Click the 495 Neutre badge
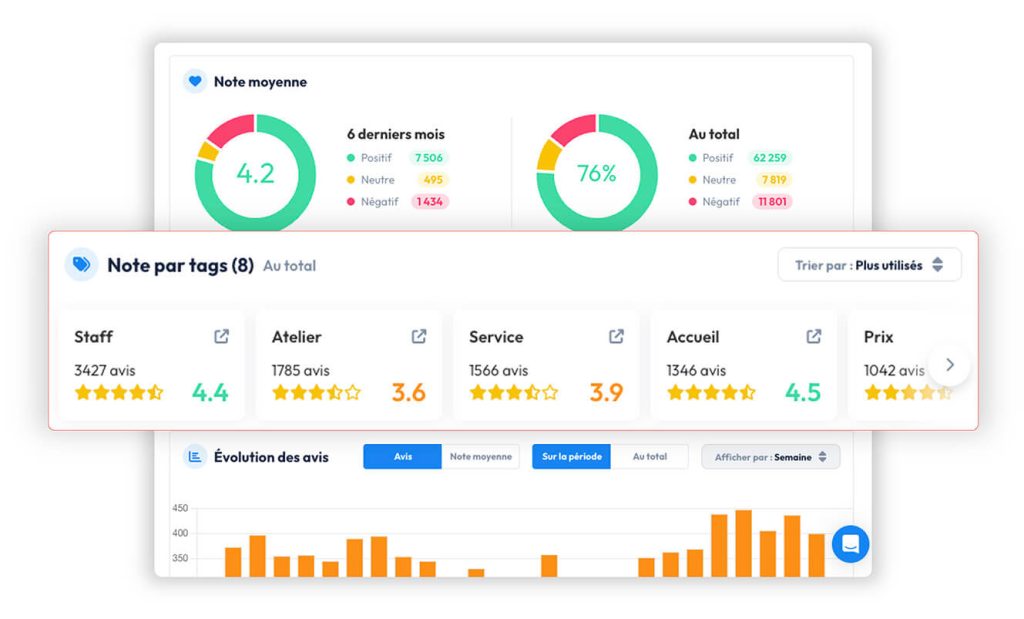1024x619 pixels. coord(433,180)
